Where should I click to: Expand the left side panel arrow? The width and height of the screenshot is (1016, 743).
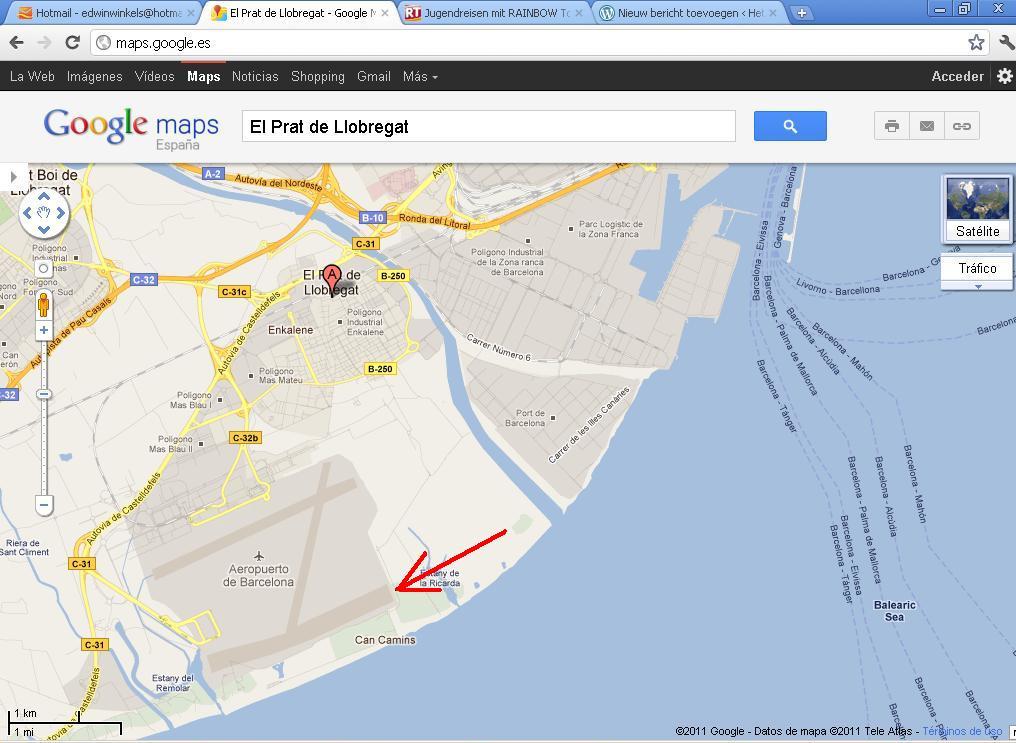point(14,176)
